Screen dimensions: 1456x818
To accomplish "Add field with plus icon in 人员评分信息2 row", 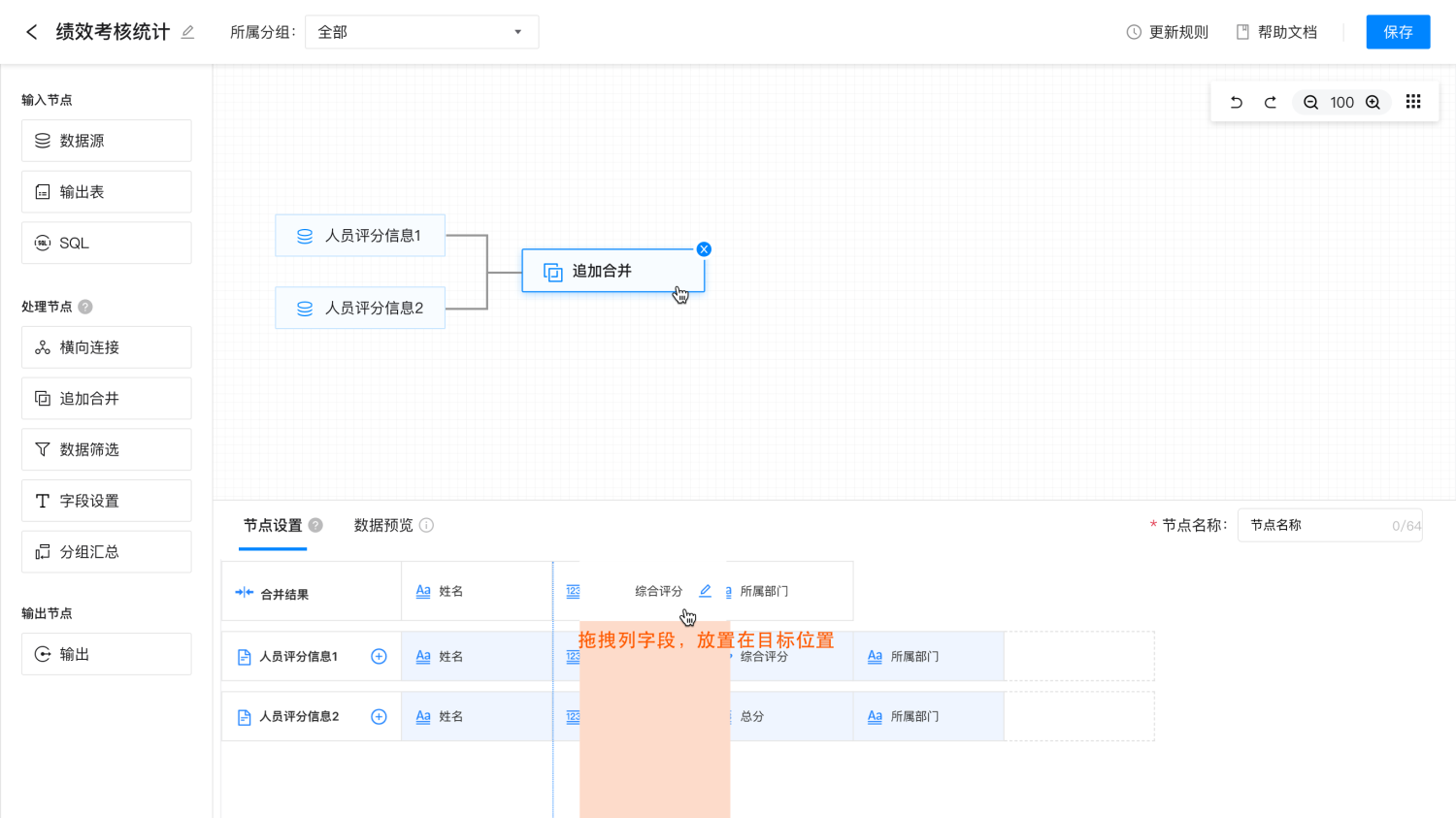I will 379,717.
